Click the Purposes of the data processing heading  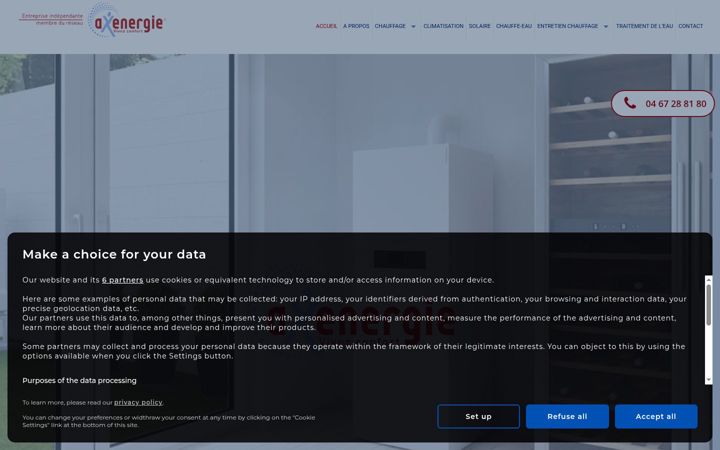tap(79, 380)
